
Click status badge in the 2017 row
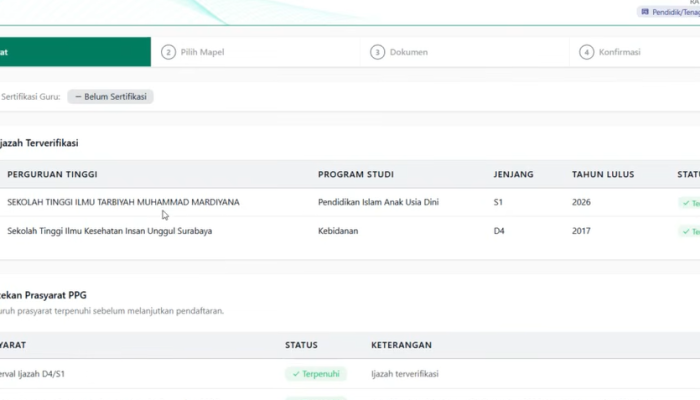coord(689,232)
